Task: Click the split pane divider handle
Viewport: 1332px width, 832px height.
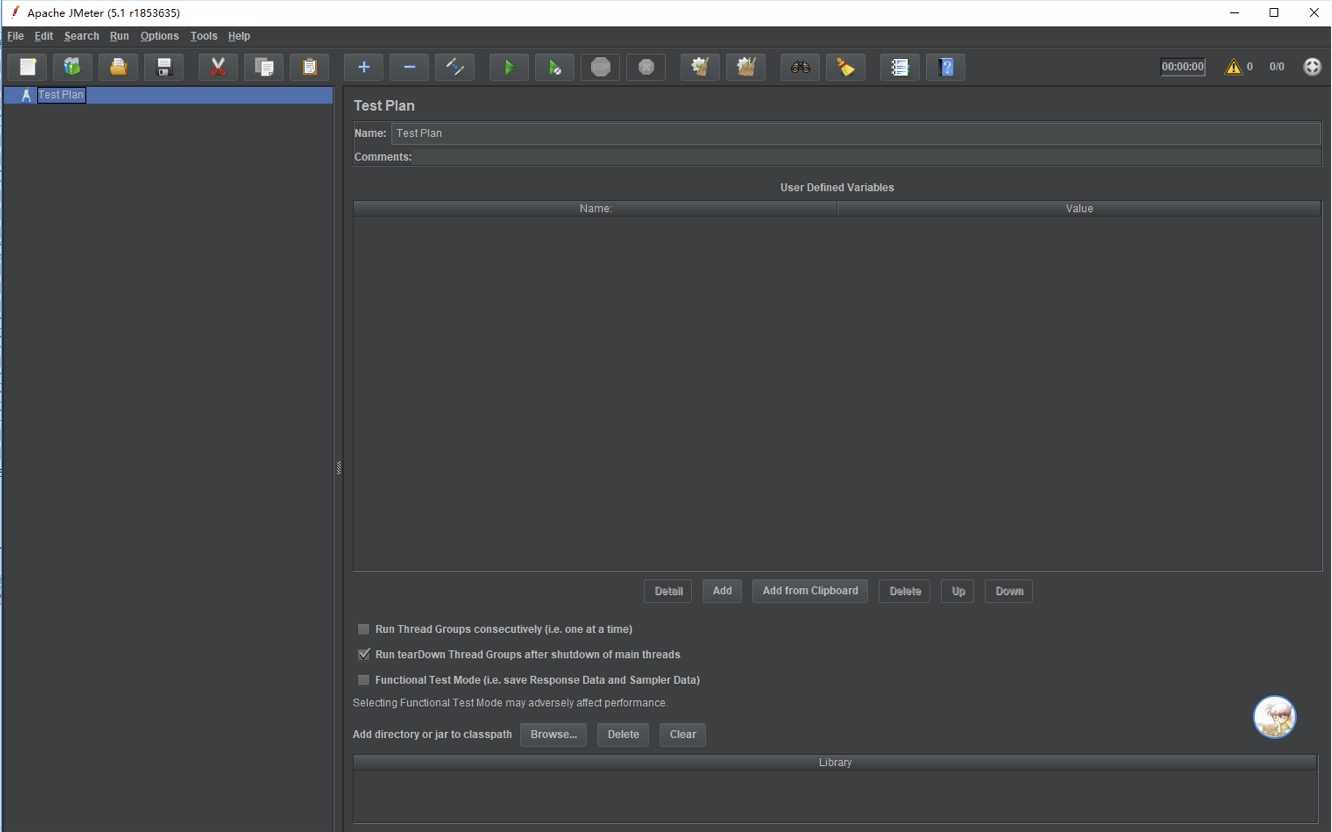Action: click(x=339, y=468)
